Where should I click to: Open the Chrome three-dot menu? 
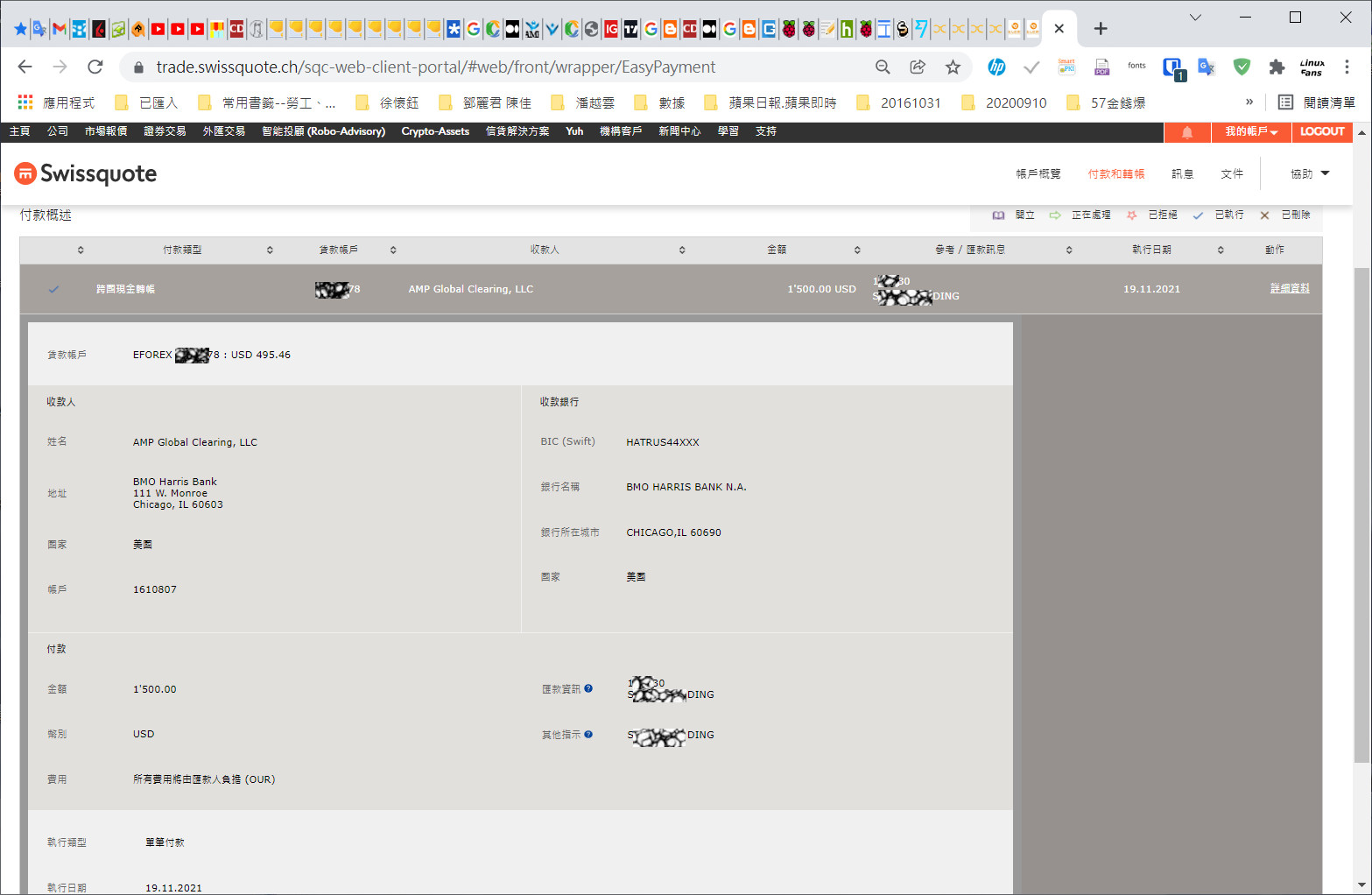(x=1347, y=67)
